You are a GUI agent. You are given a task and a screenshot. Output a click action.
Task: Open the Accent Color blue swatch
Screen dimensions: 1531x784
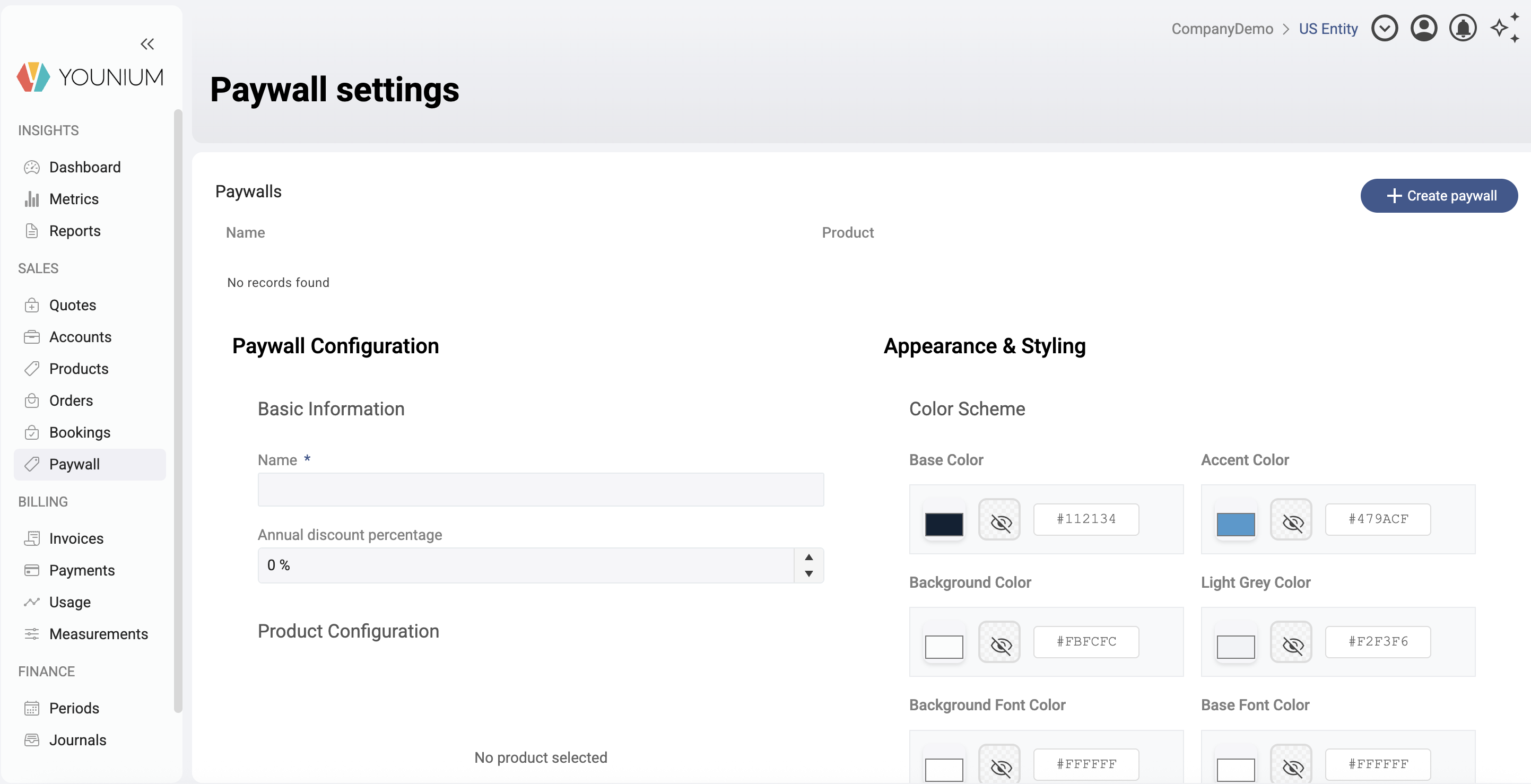(1236, 524)
